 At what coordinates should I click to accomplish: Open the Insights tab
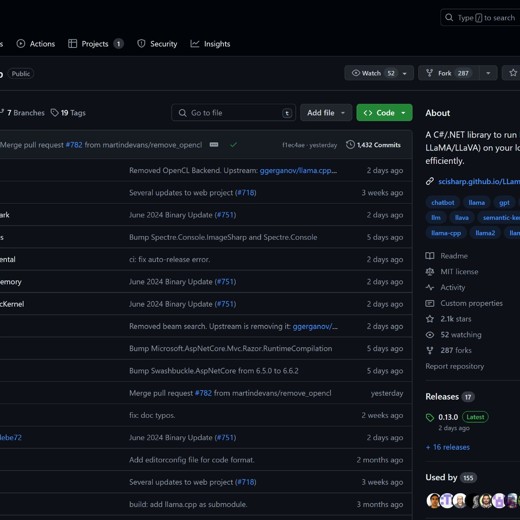210,44
